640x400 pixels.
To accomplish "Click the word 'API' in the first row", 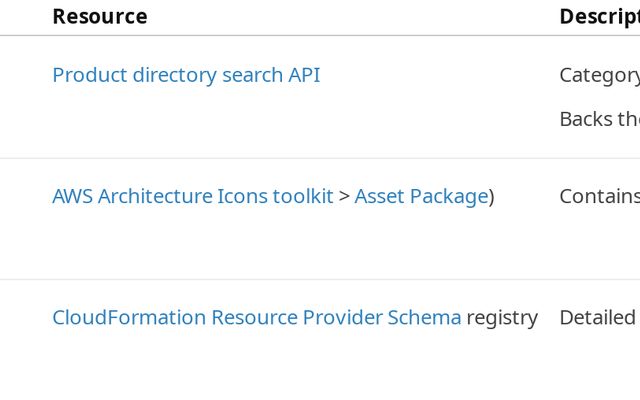I will [304, 75].
